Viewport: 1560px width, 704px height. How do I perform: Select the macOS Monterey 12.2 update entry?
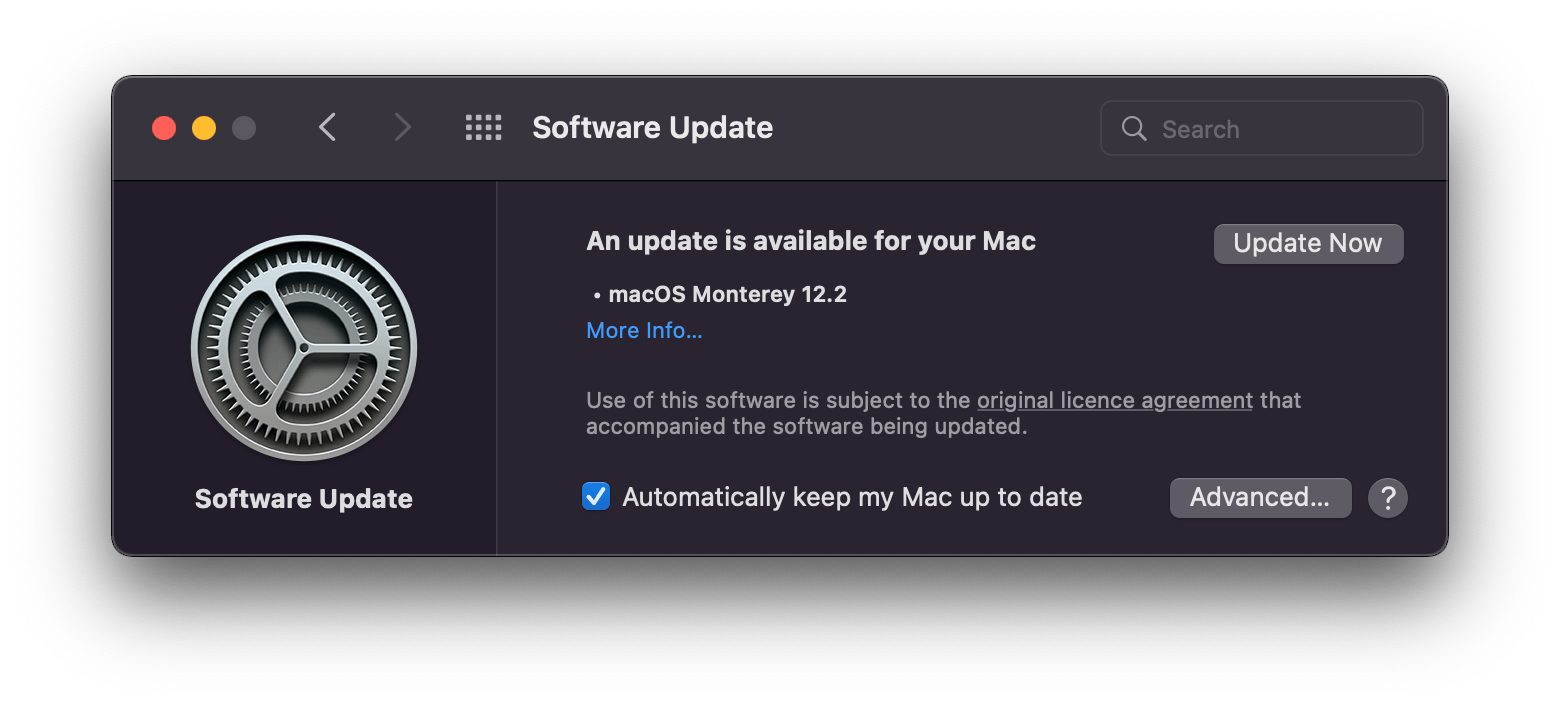728,293
